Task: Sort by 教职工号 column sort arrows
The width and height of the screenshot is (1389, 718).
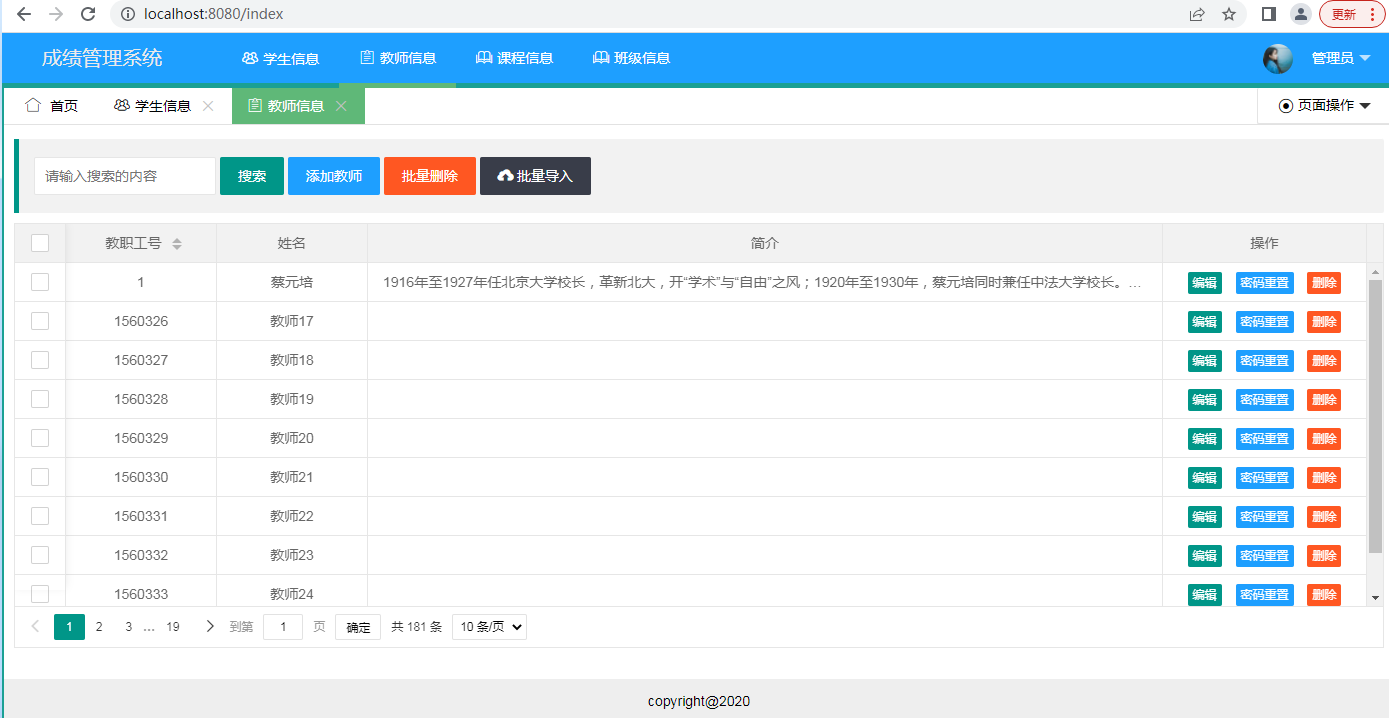Action: 177,244
